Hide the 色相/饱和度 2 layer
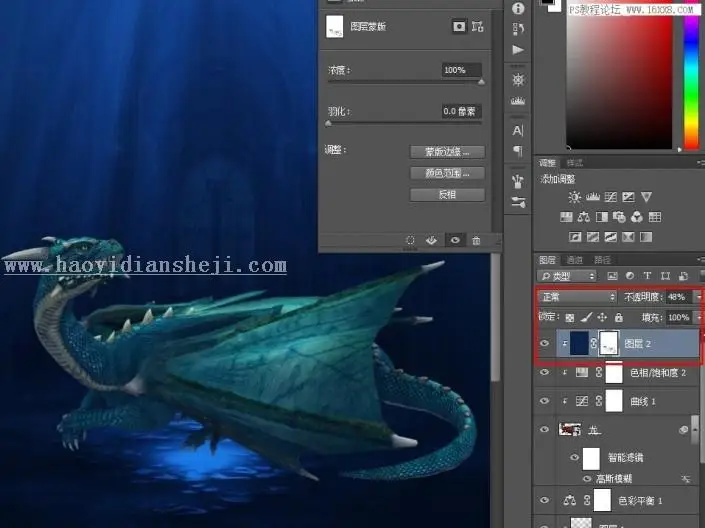Viewport: 705px width, 528px height. point(544,372)
